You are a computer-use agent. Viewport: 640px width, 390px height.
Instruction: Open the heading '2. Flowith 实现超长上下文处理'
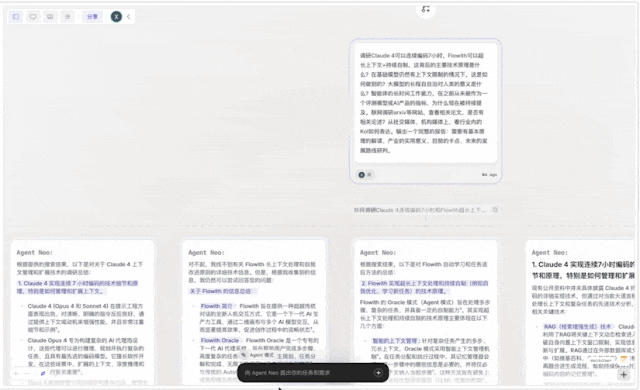coord(424,287)
